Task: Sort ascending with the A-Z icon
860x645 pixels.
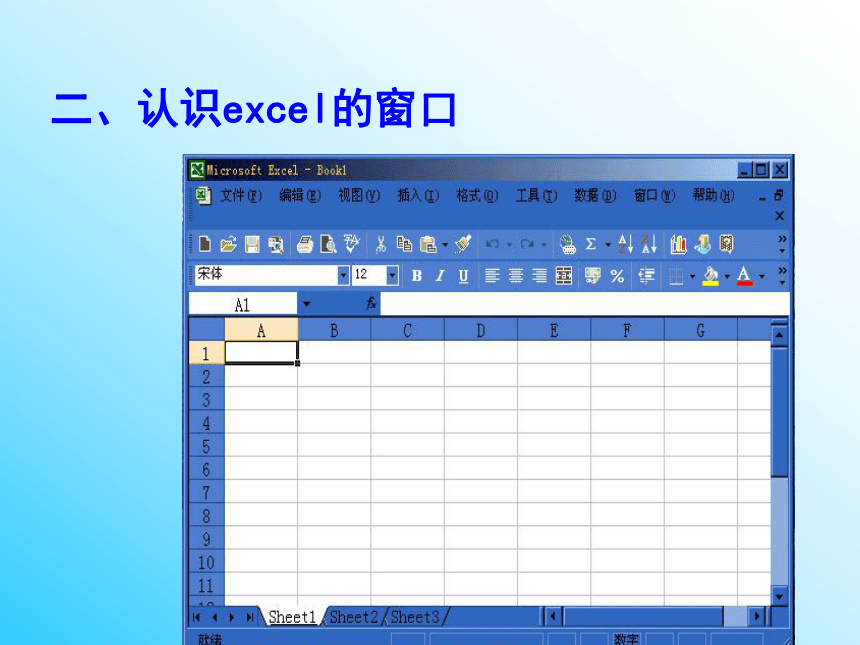Action: pos(626,244)
